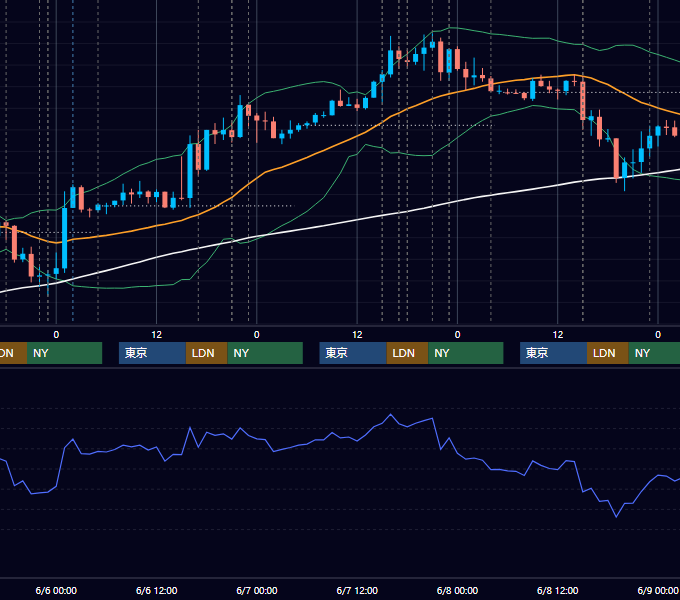Click hour label 0 above 6/8 00:00
The height and width of the screenshot is (600, 680).
pyautogui.click(x=457, y=335)
